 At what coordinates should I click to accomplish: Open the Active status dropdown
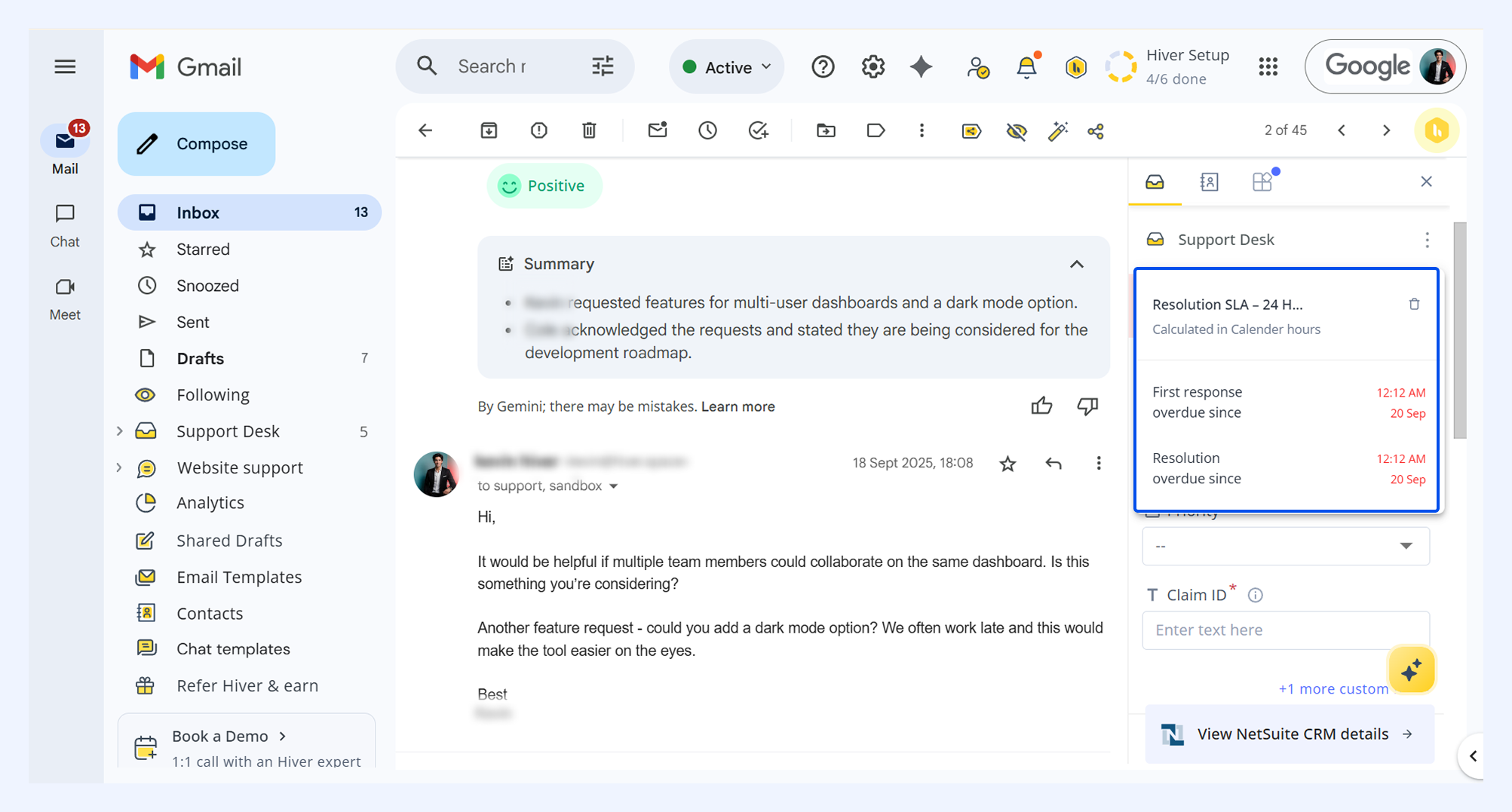coord(726,67)
